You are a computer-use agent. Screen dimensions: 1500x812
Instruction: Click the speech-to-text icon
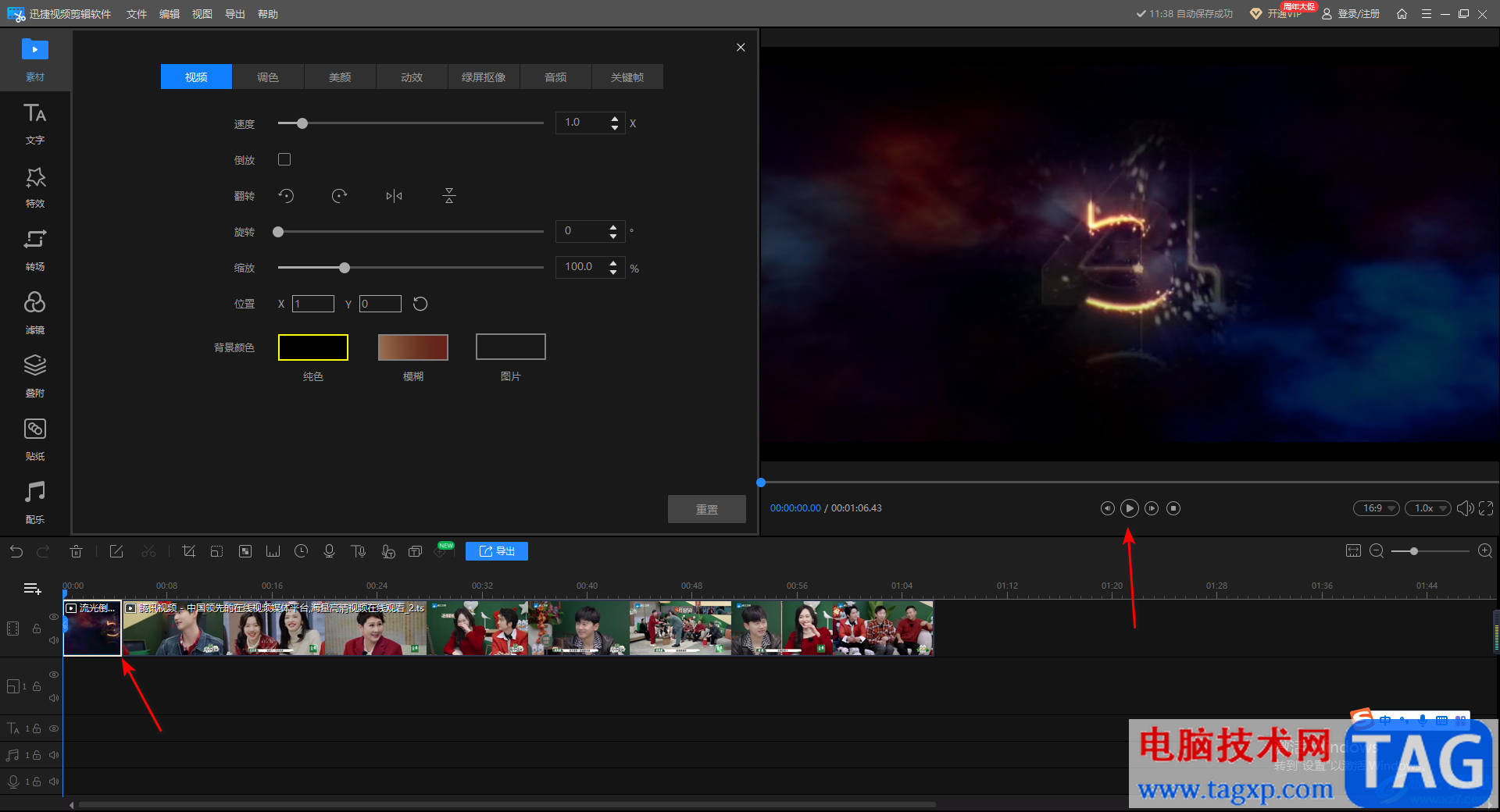[x=387, y=551]
